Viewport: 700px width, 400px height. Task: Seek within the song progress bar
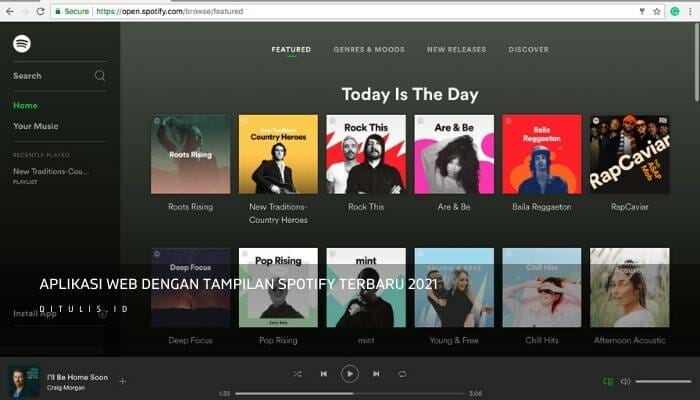[x=350, y=393]
